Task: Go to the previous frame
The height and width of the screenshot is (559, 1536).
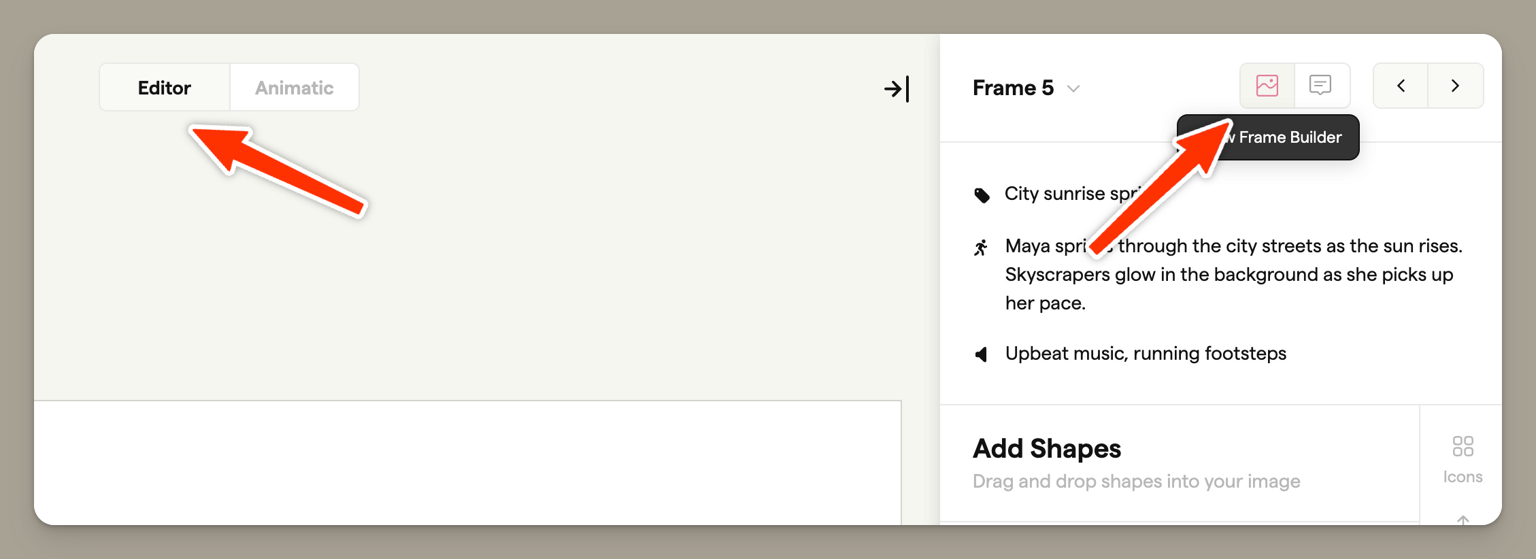Action: pyautogui.click(x=1401, y=86)
